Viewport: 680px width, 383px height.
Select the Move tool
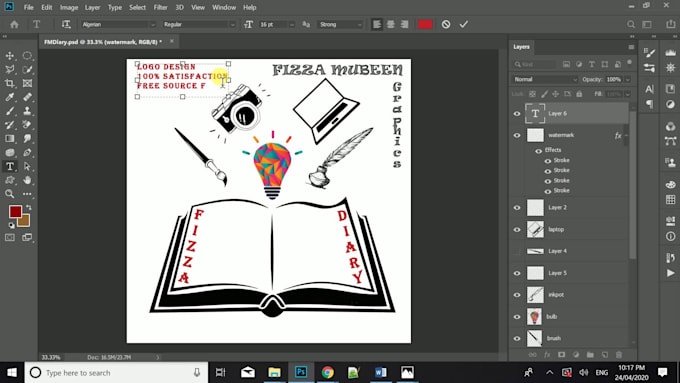10,56
